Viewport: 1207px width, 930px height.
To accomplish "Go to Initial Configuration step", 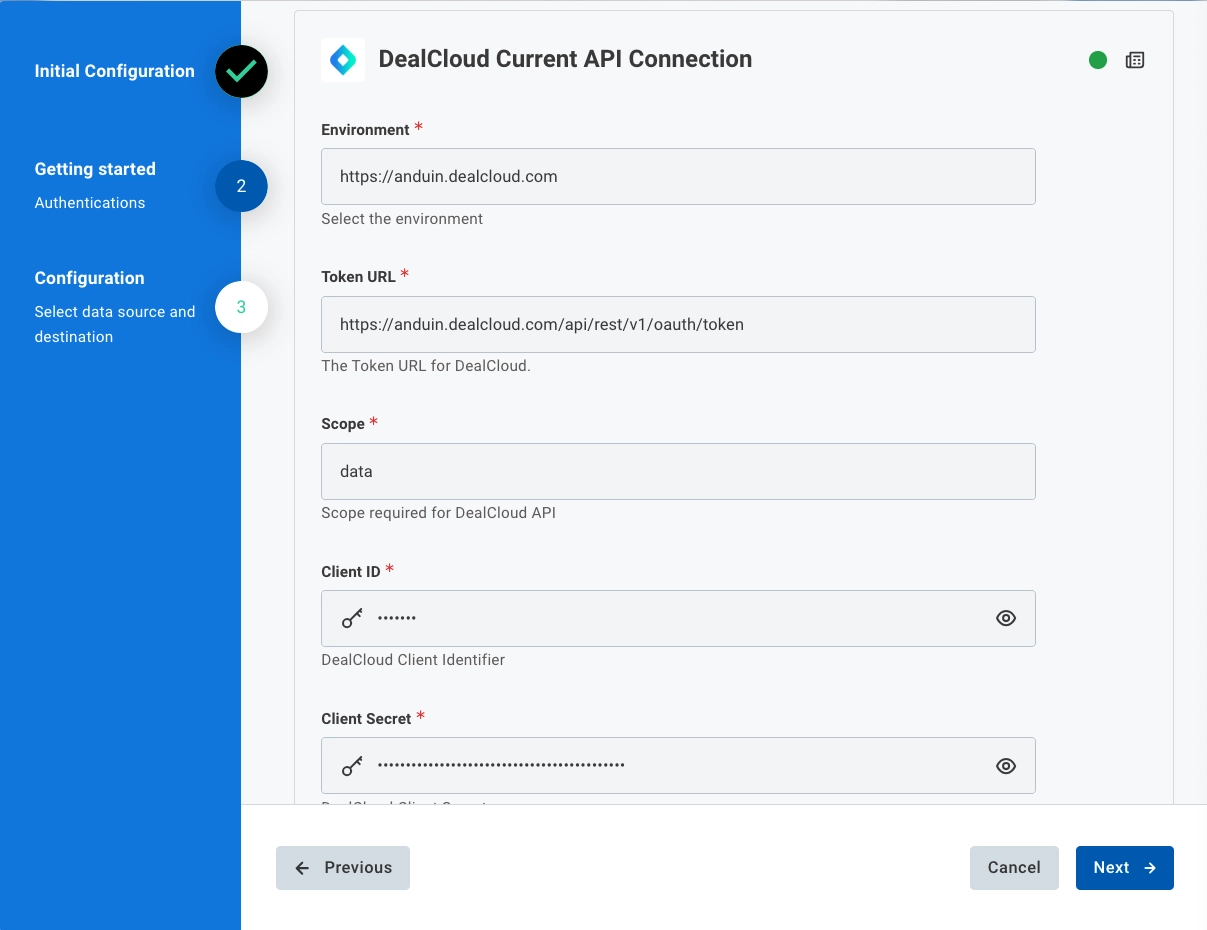I will pos(115,71).
